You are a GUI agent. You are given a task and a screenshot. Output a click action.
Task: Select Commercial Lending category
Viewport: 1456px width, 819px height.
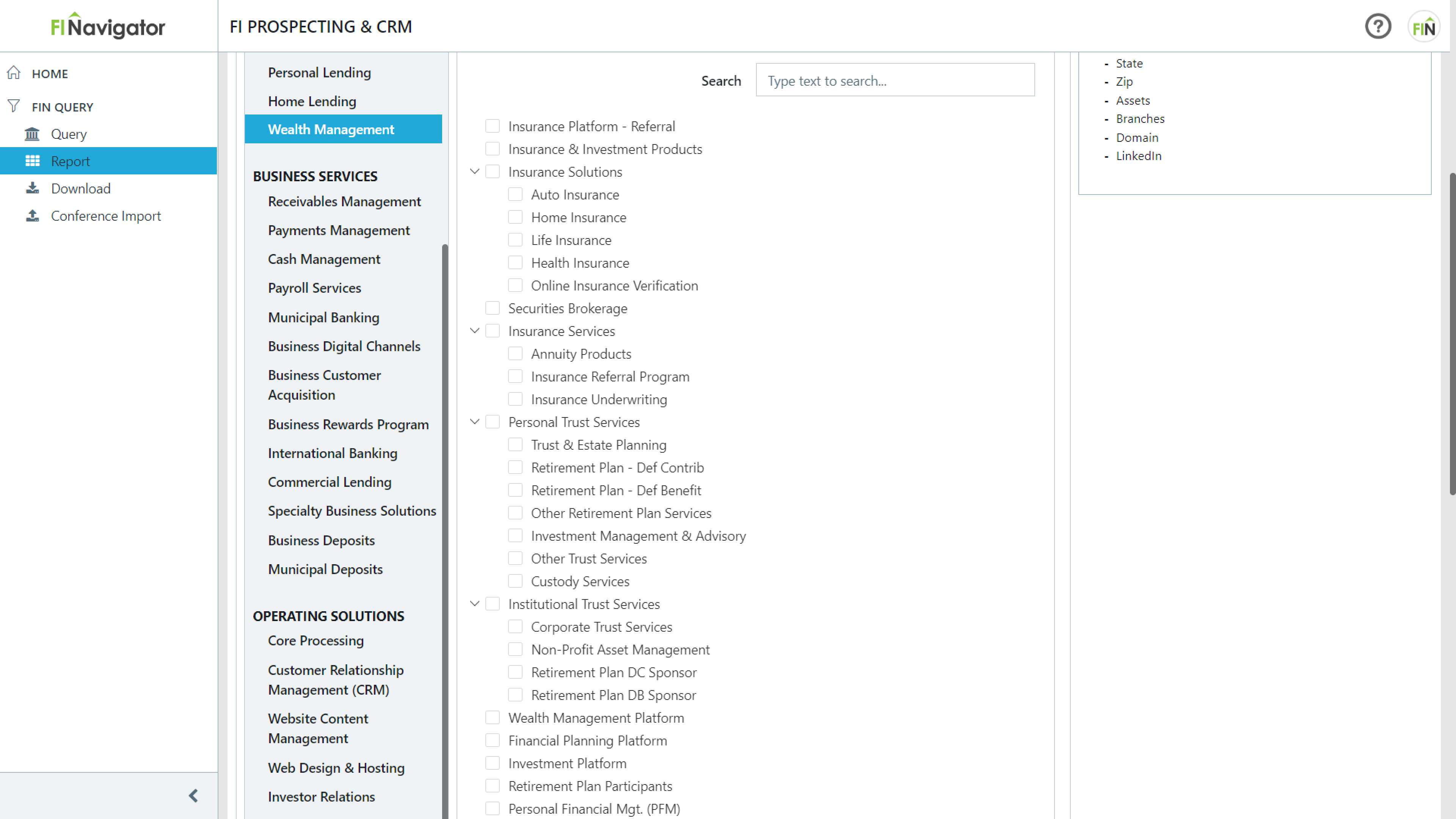[329, 482]
